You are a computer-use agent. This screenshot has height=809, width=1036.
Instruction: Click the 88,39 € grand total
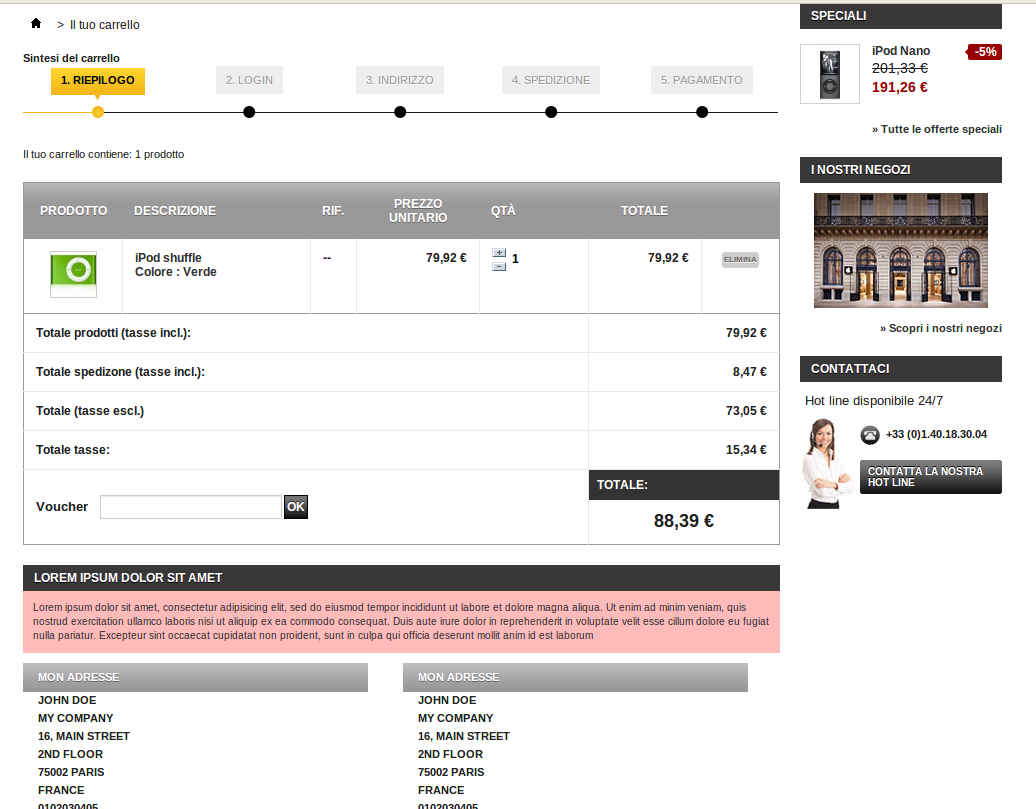click(684, 521)
